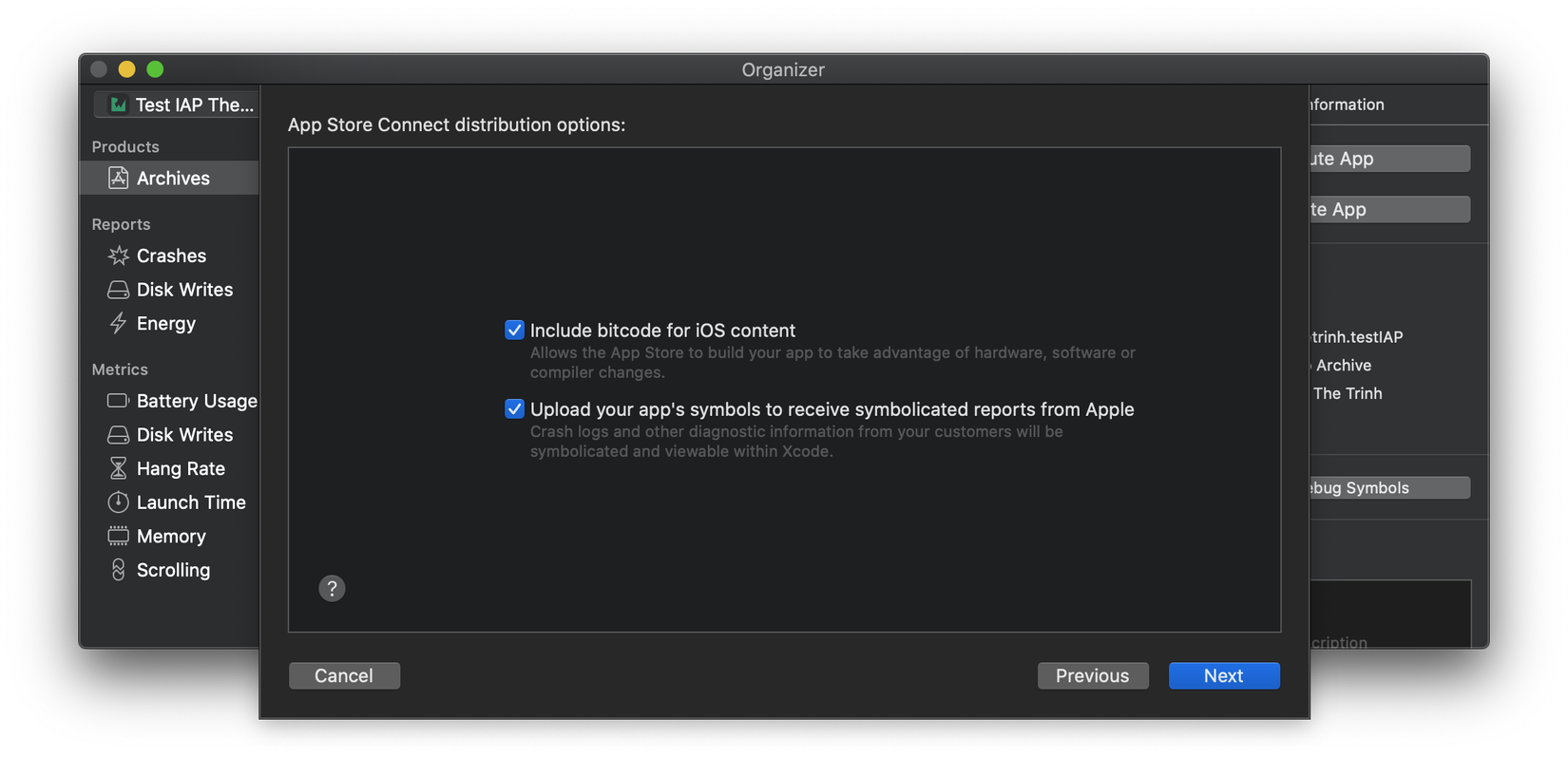This screenshot has width=1568, height=757.
Task: Disable Upload your app's symbols checkbox
Action: (514, 408)
